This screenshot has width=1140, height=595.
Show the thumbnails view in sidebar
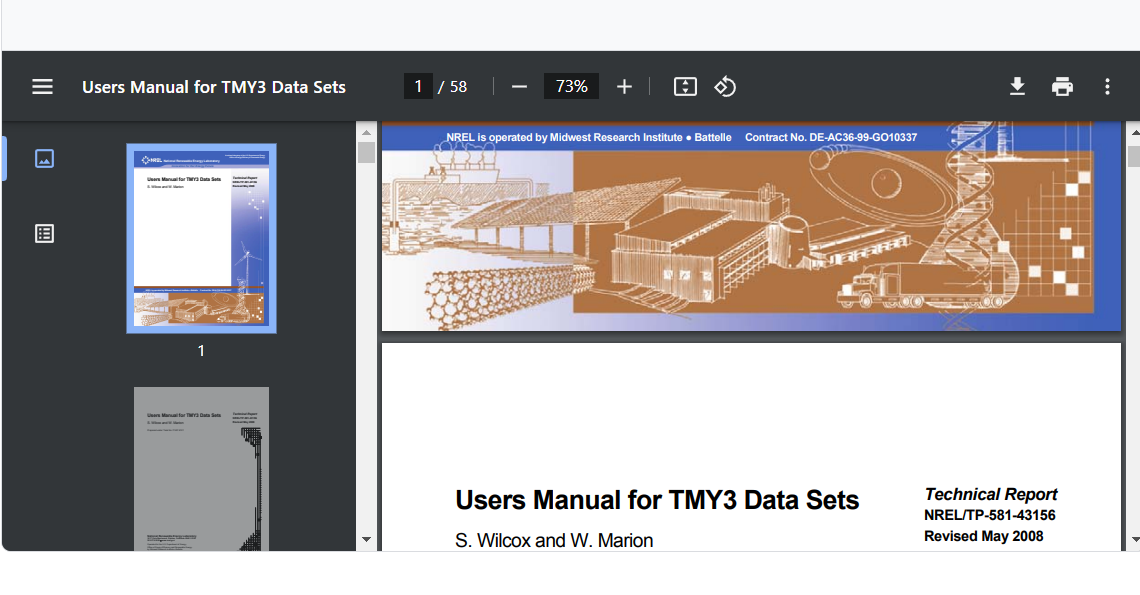44,158
